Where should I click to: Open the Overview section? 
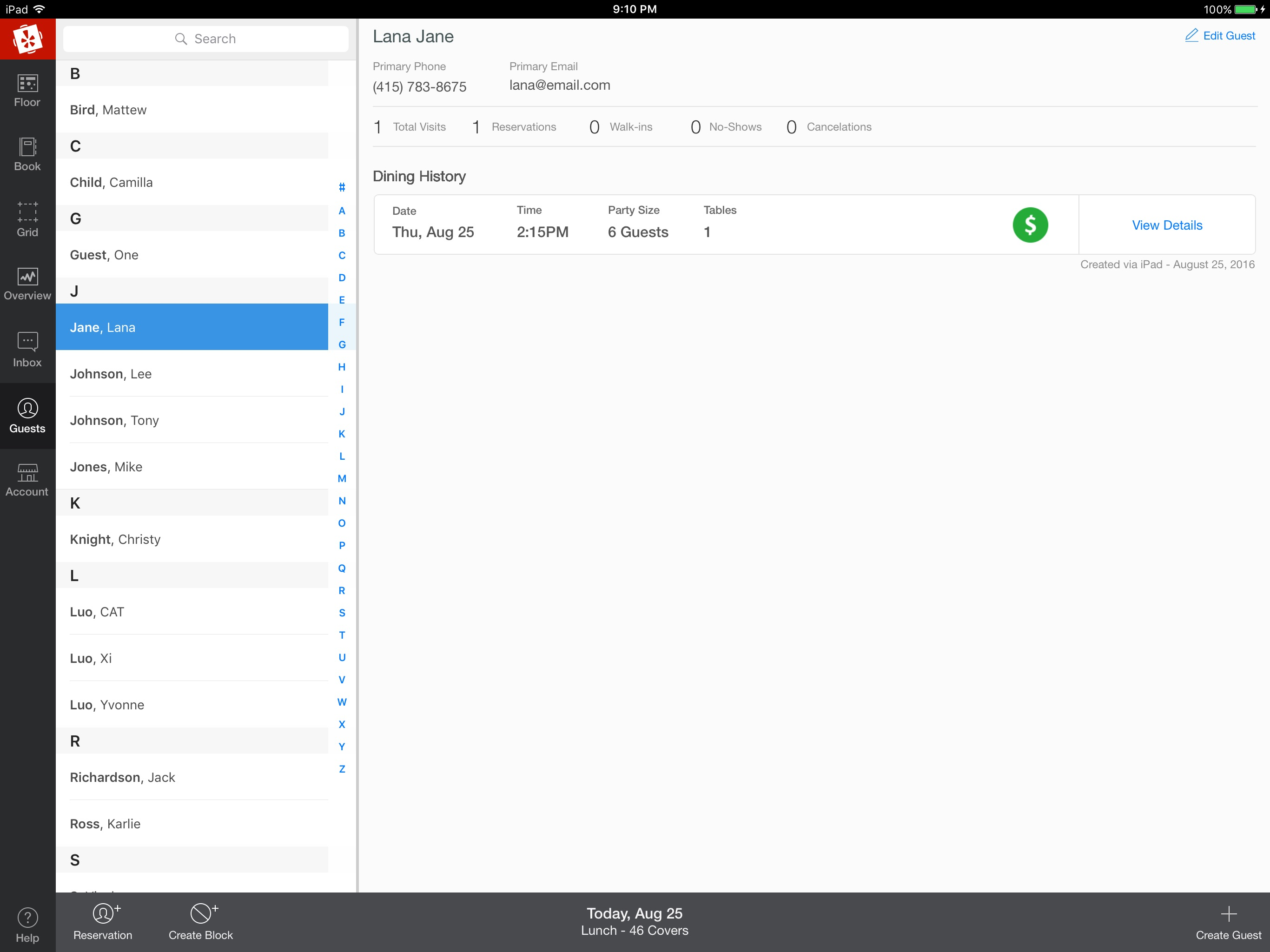click(x=27, y=285)
